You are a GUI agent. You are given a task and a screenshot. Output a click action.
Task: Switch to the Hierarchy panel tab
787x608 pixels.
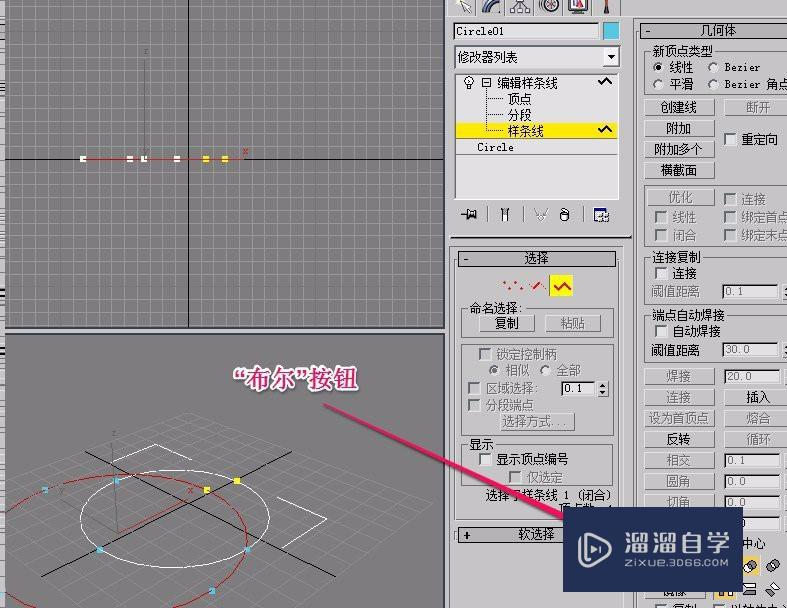[520, 7]
